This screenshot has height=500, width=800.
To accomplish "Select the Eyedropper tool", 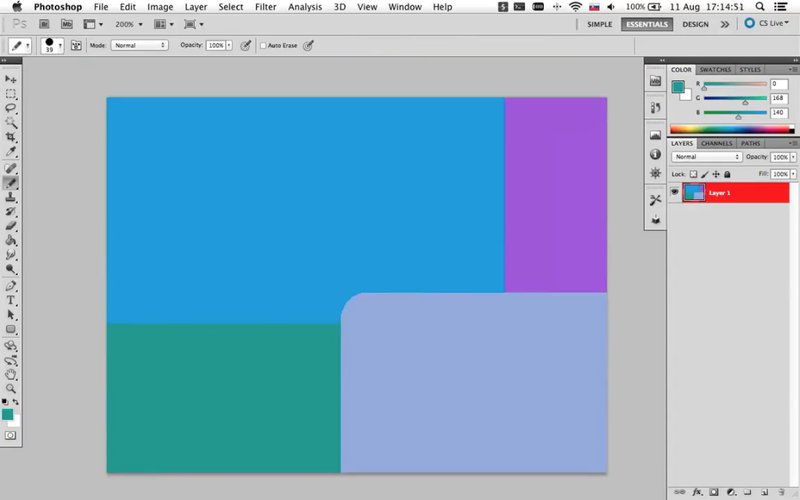I will click(11, 151).
